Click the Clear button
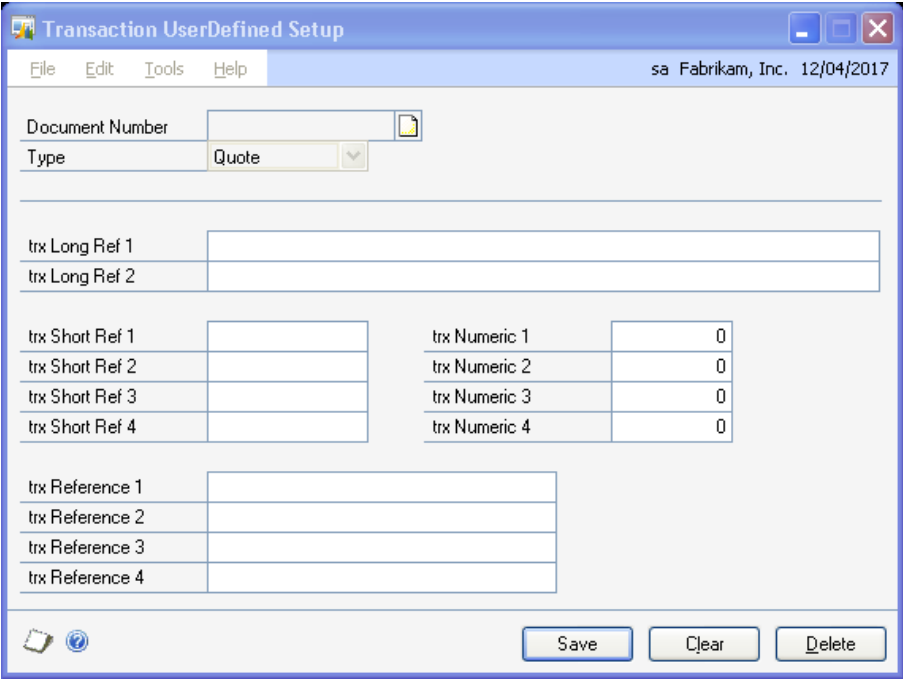The height and width of the screenshot is (680, 903). coord(704,645)
